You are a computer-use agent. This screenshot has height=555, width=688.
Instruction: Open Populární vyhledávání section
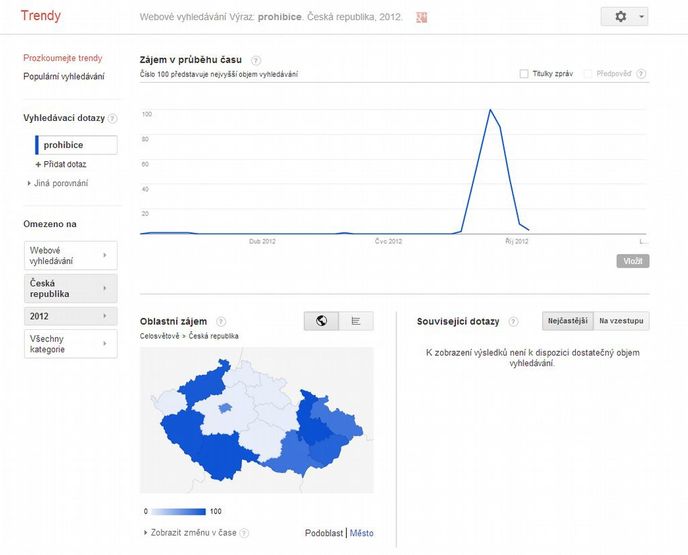tap(64, 76)
